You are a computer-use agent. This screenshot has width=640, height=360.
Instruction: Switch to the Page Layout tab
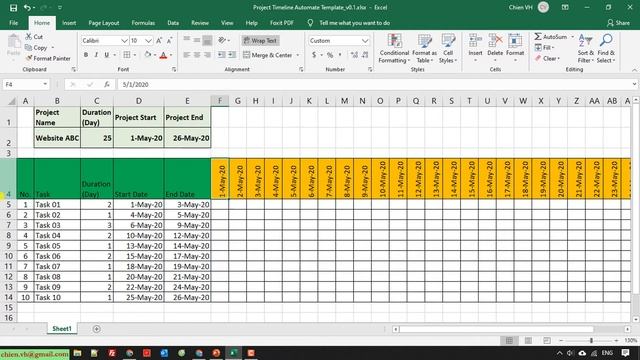[x=104, y=23]
